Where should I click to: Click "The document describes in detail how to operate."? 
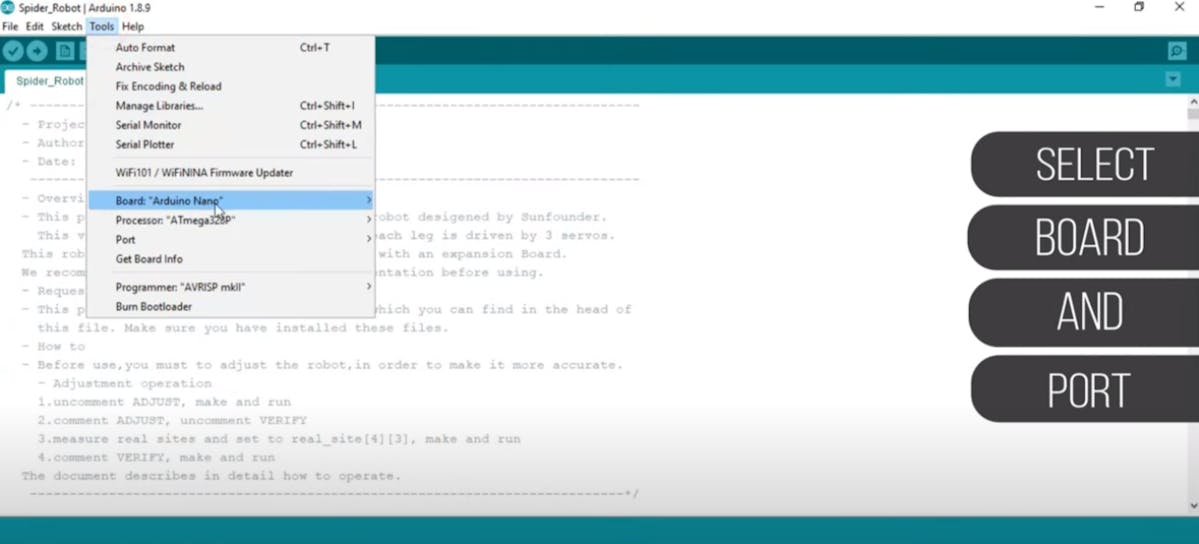(211, 476)
